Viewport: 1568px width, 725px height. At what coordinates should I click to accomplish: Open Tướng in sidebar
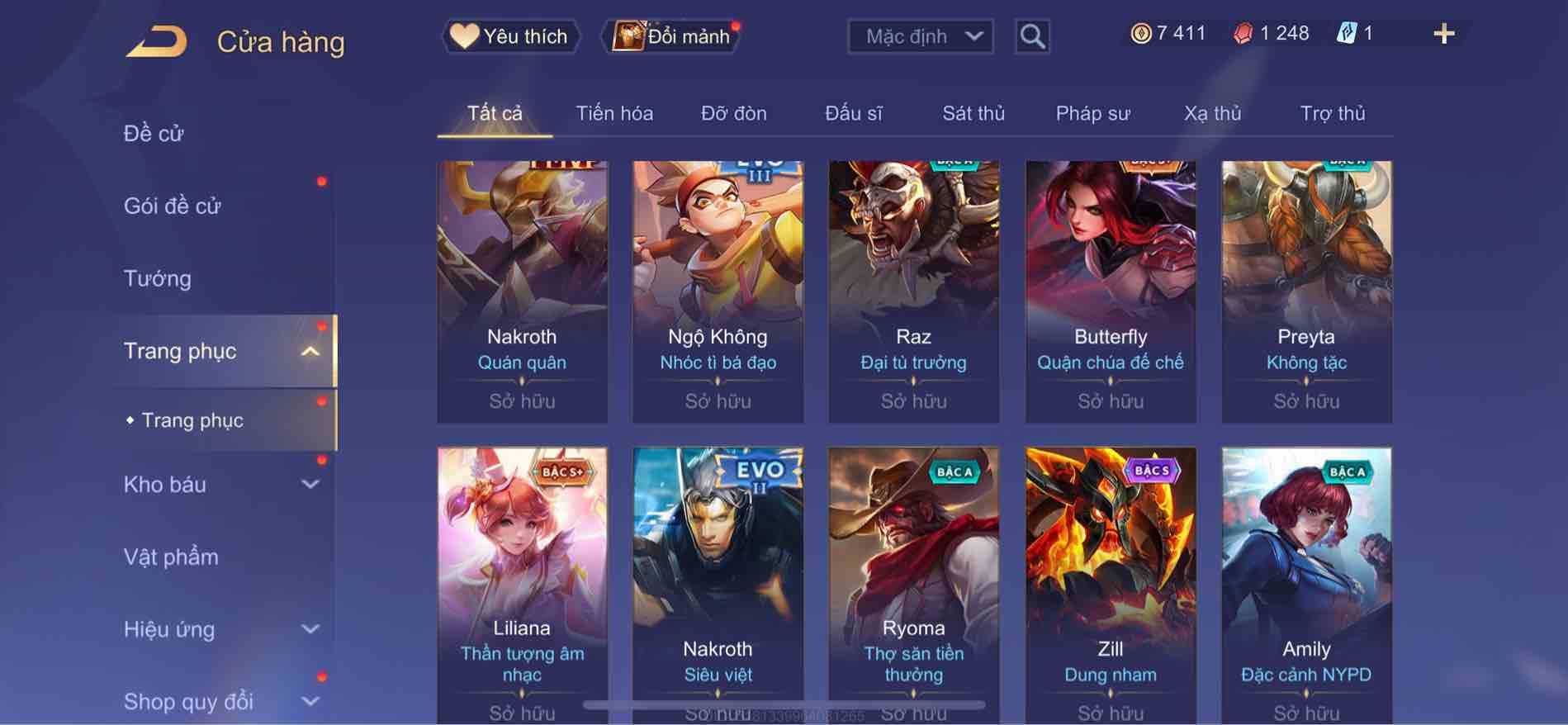click(x=157, y=278)
